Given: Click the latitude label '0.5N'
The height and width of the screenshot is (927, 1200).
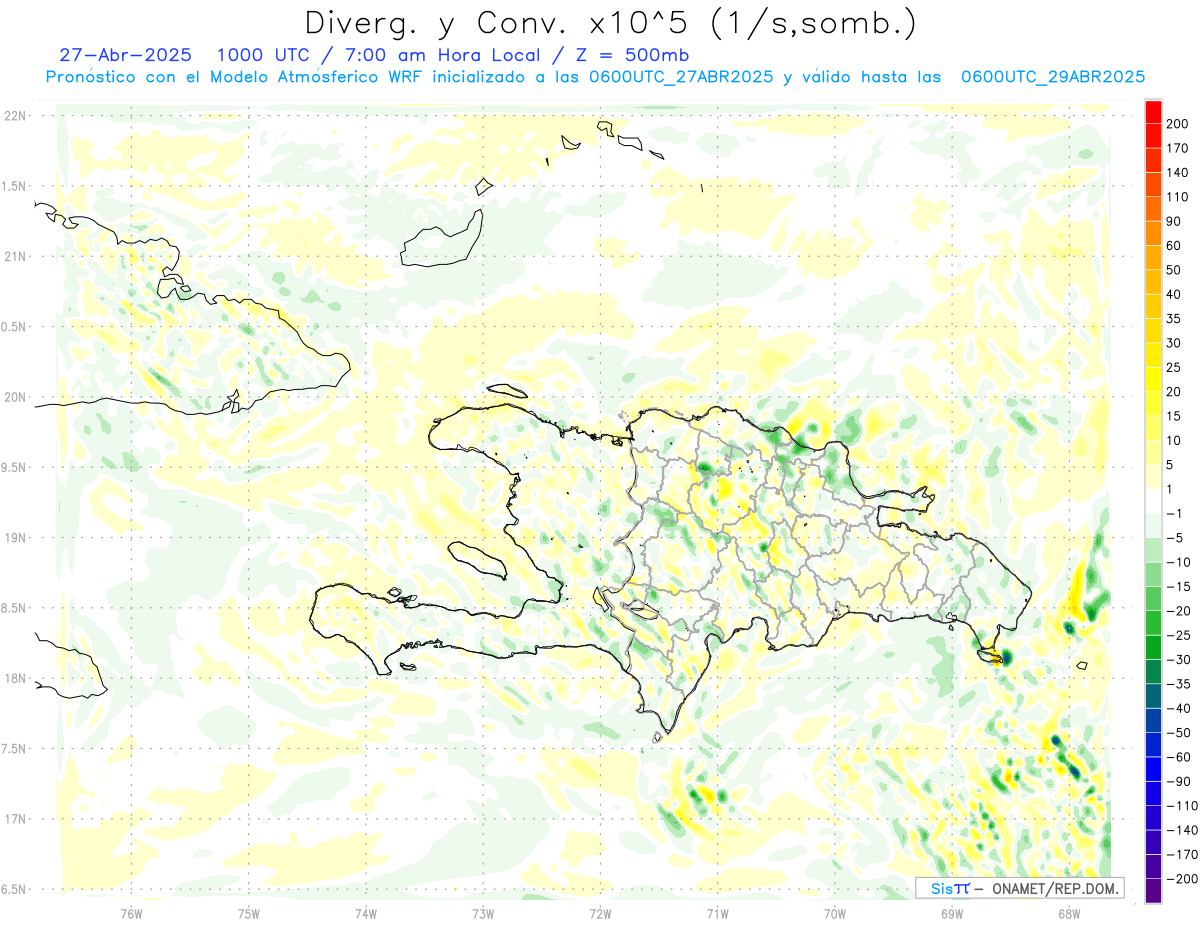Looking at the screenshot, I should pos(15,327).
